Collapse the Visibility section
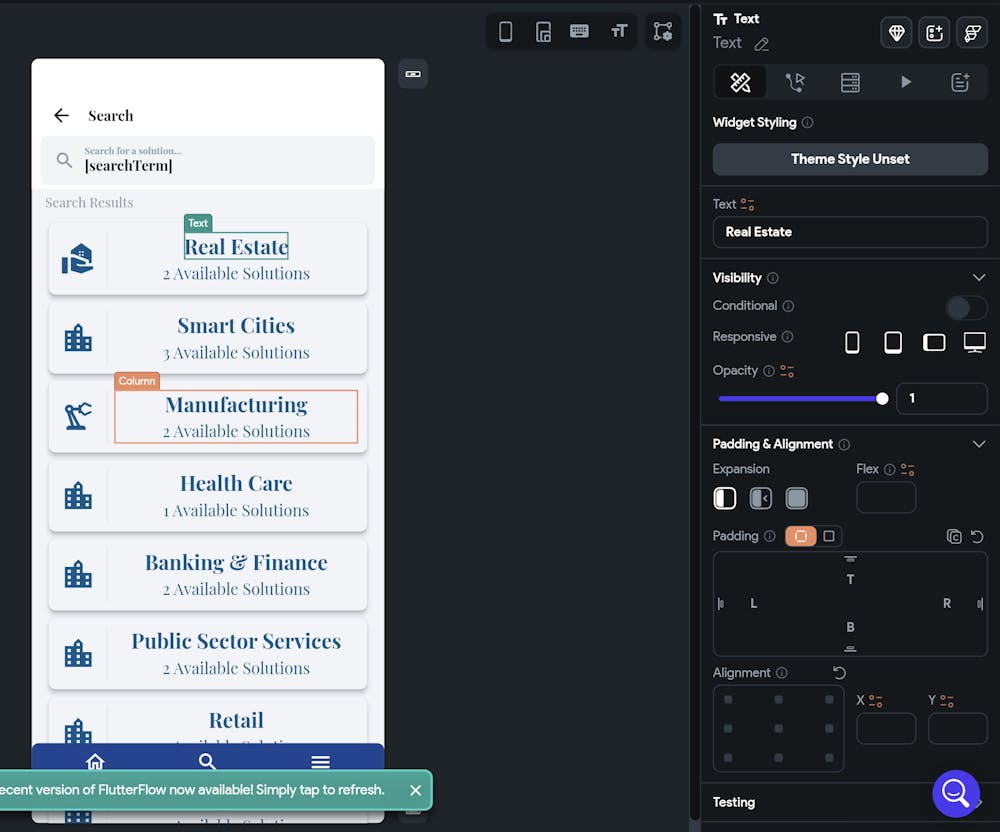Viewport: 1000px width, 832px height. pyautogui.click(x=979, y=278)
